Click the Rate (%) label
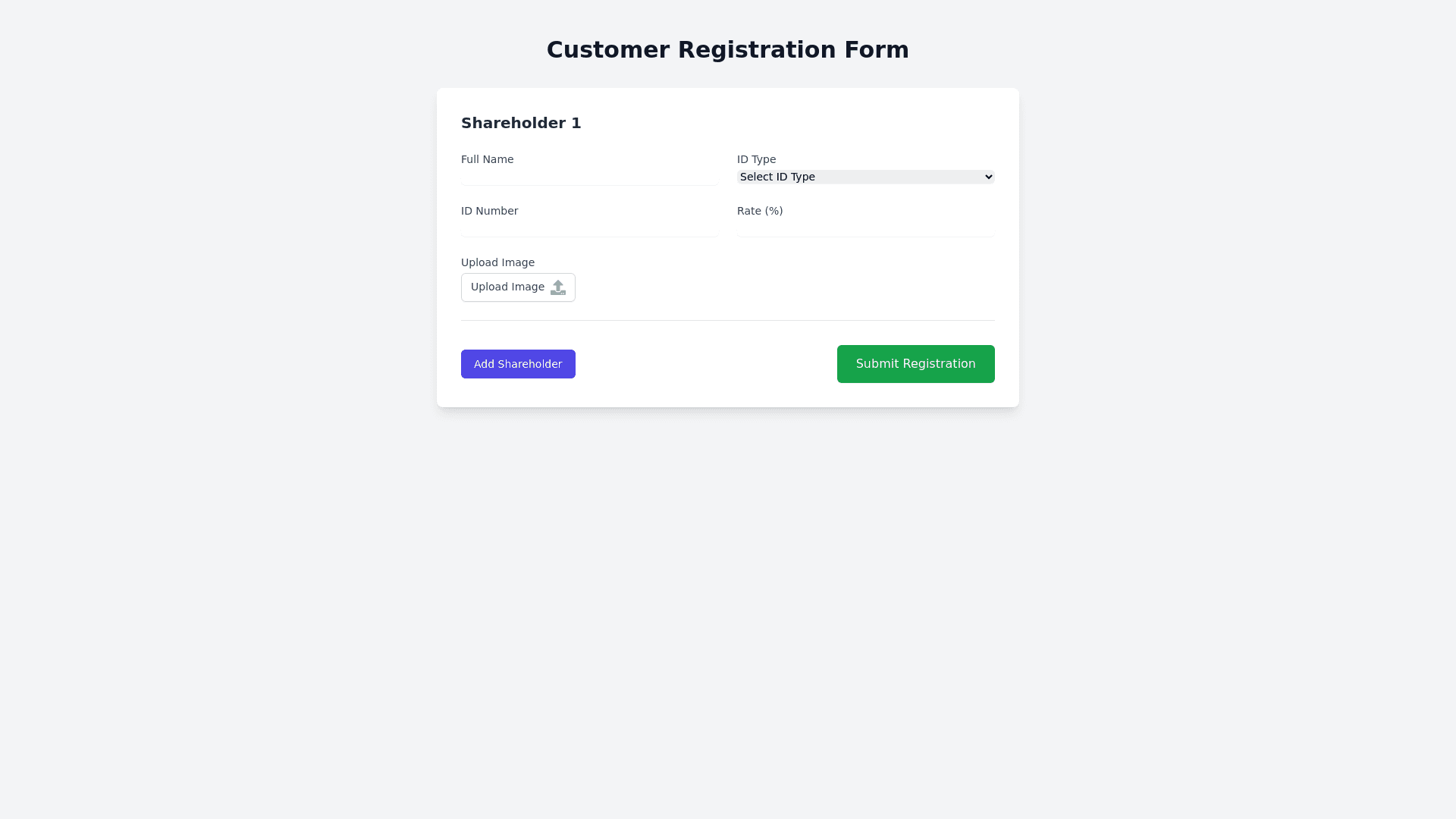Screen dimensions: 1456x819 pyautogui.click(x=759, y=211)
